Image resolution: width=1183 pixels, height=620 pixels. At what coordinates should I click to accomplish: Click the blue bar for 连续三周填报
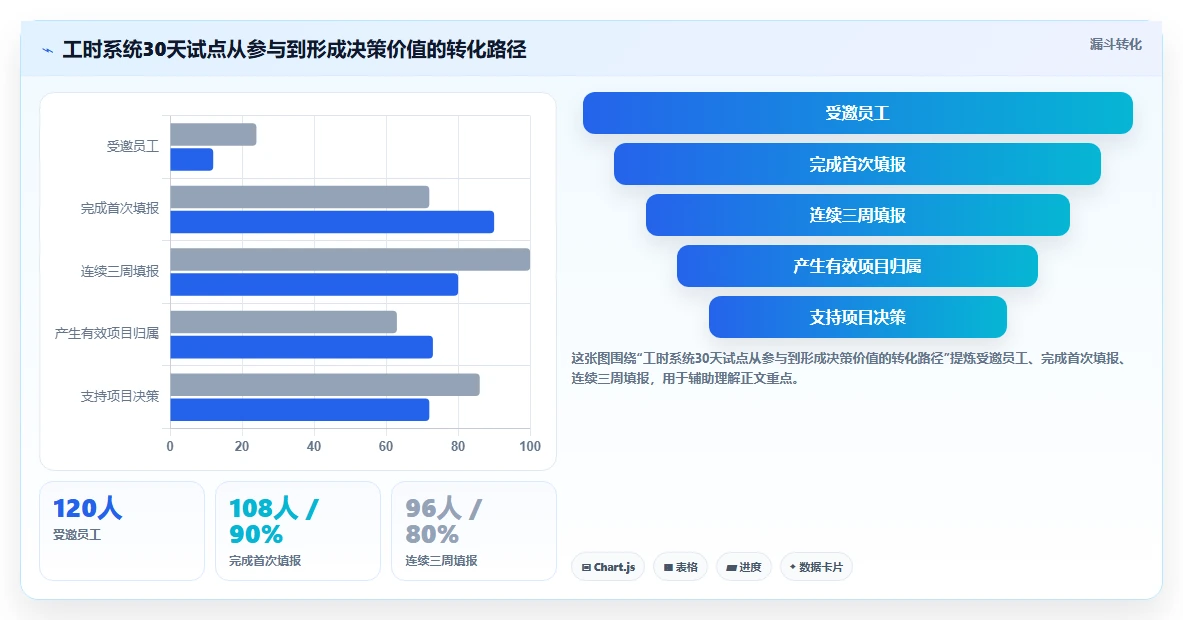[314, 284]
